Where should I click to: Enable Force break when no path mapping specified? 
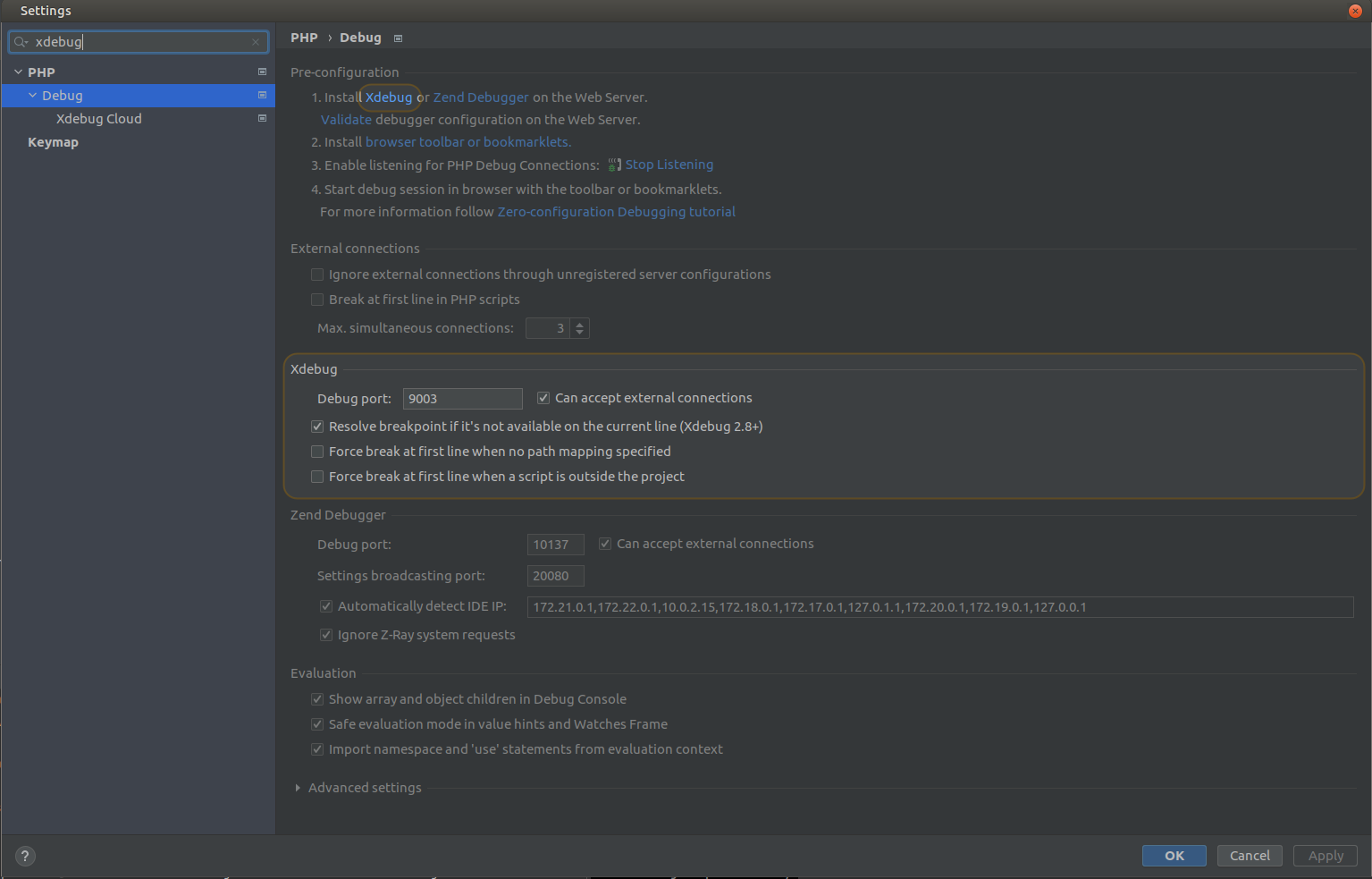pos(317,452)
